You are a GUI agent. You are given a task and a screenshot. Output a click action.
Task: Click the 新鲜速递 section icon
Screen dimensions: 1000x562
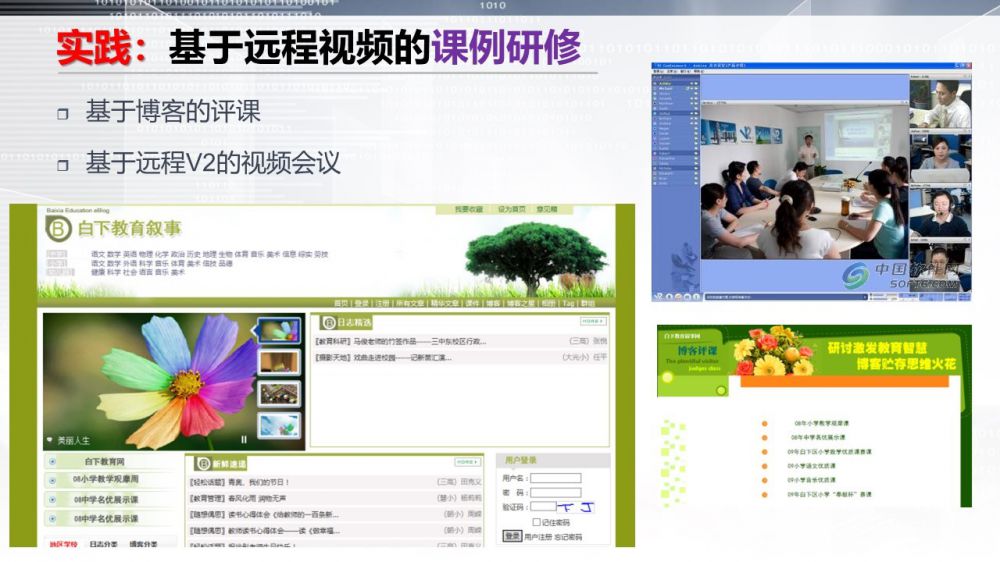[x=201, y=463]
